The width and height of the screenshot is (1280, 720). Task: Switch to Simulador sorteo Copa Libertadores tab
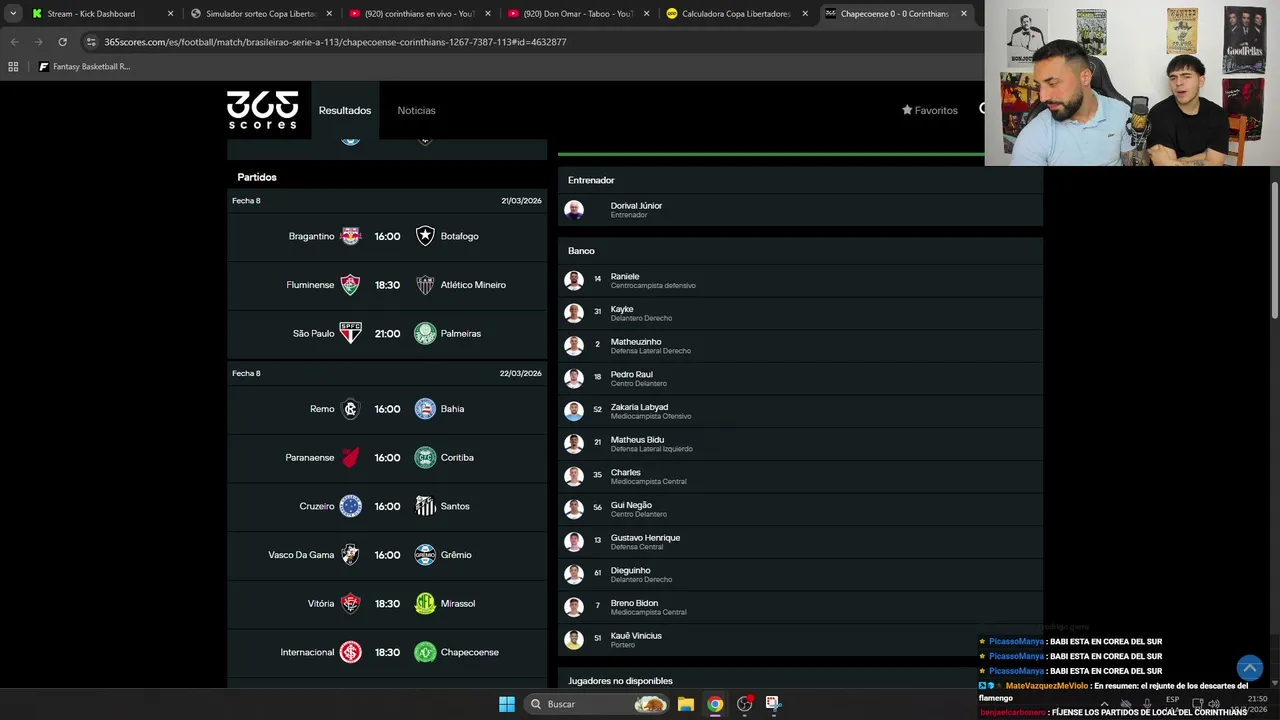pyautogui.click(x=261, y=14)
